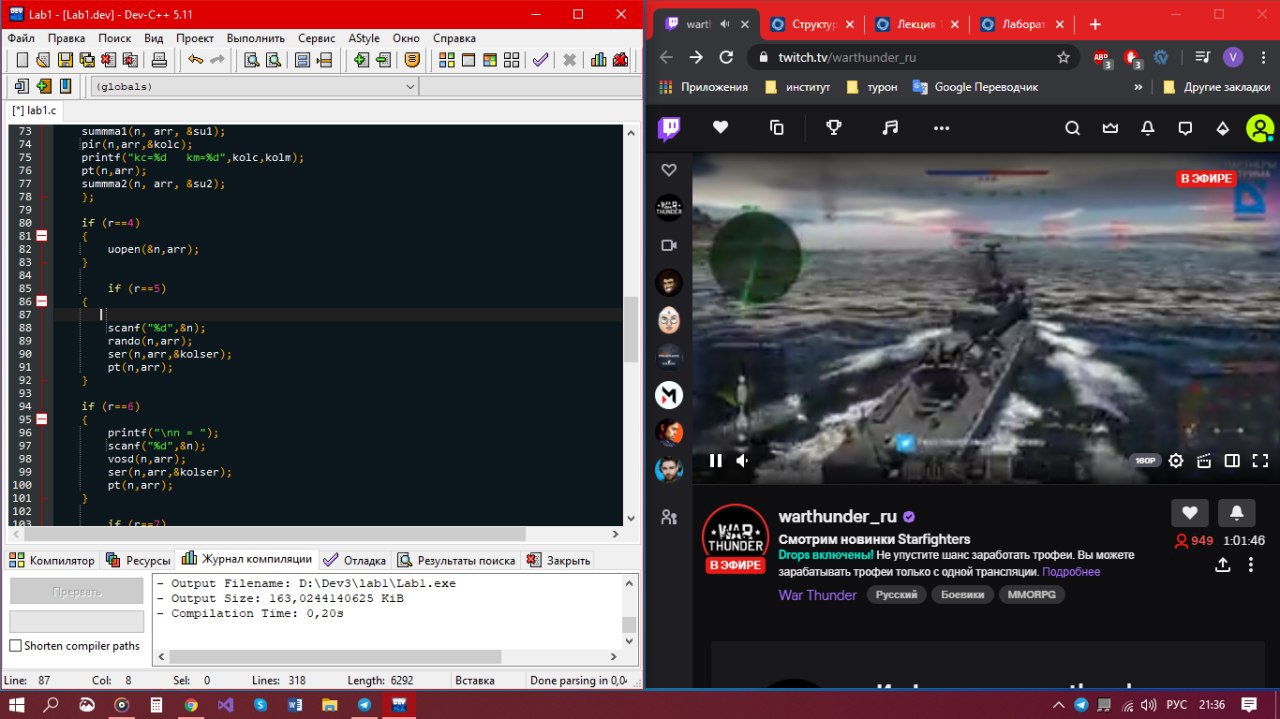Open Twitch home logo
Viewport: 1280px width, 719px height.
point(669,128)
